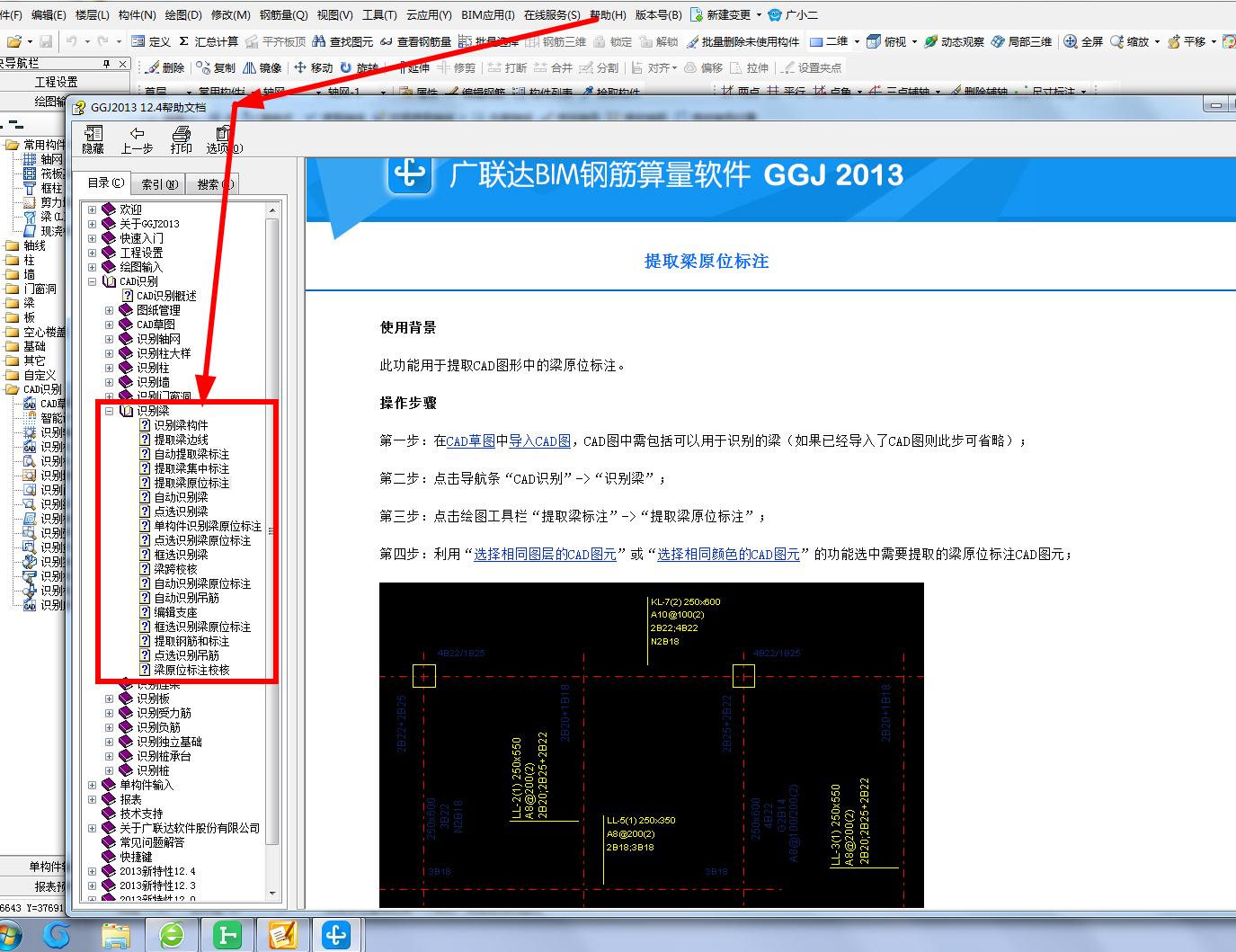
Task: Open the file explorer taskbar icon
Action: click(x=115, y=935)
